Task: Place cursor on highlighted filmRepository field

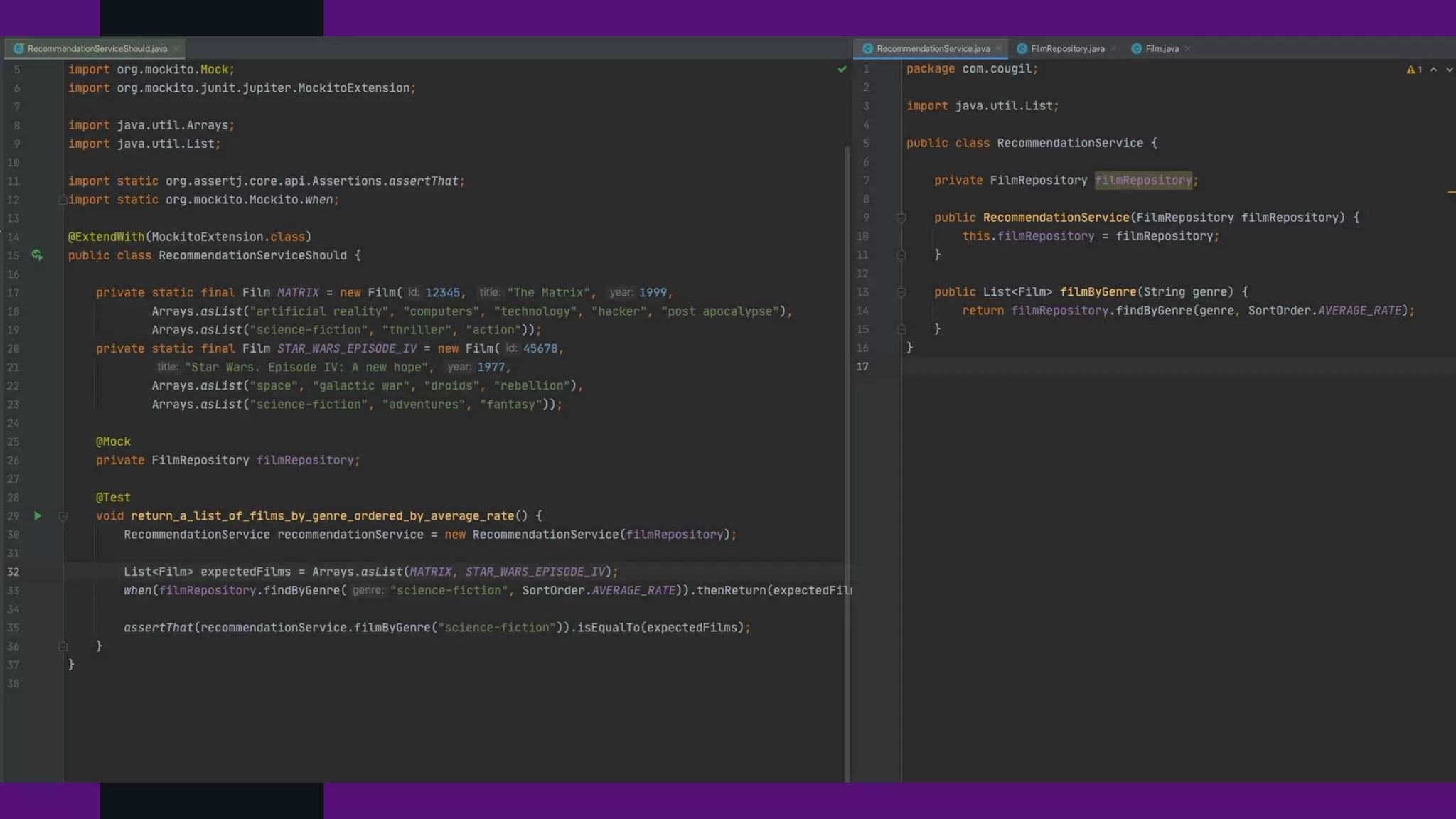Action: [1142, 181]
